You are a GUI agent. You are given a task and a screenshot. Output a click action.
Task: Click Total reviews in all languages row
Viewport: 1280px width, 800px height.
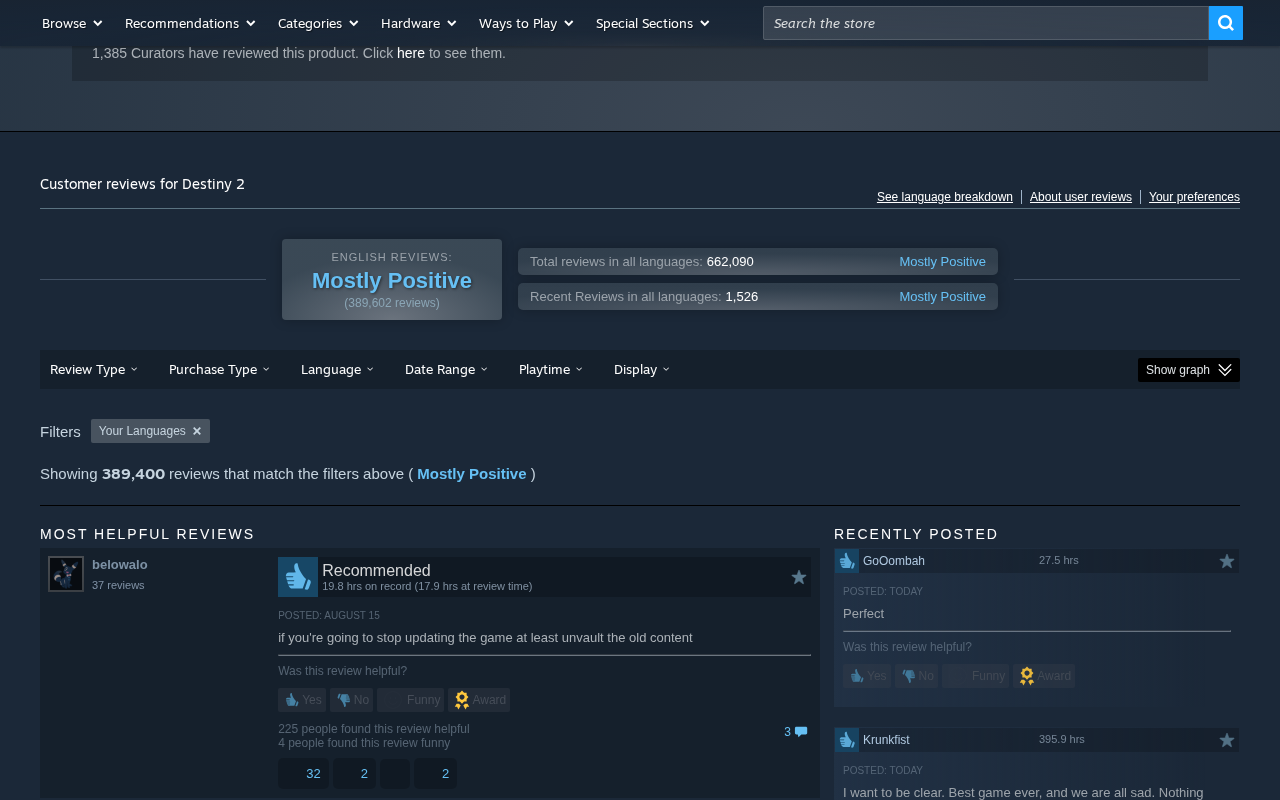758,262
